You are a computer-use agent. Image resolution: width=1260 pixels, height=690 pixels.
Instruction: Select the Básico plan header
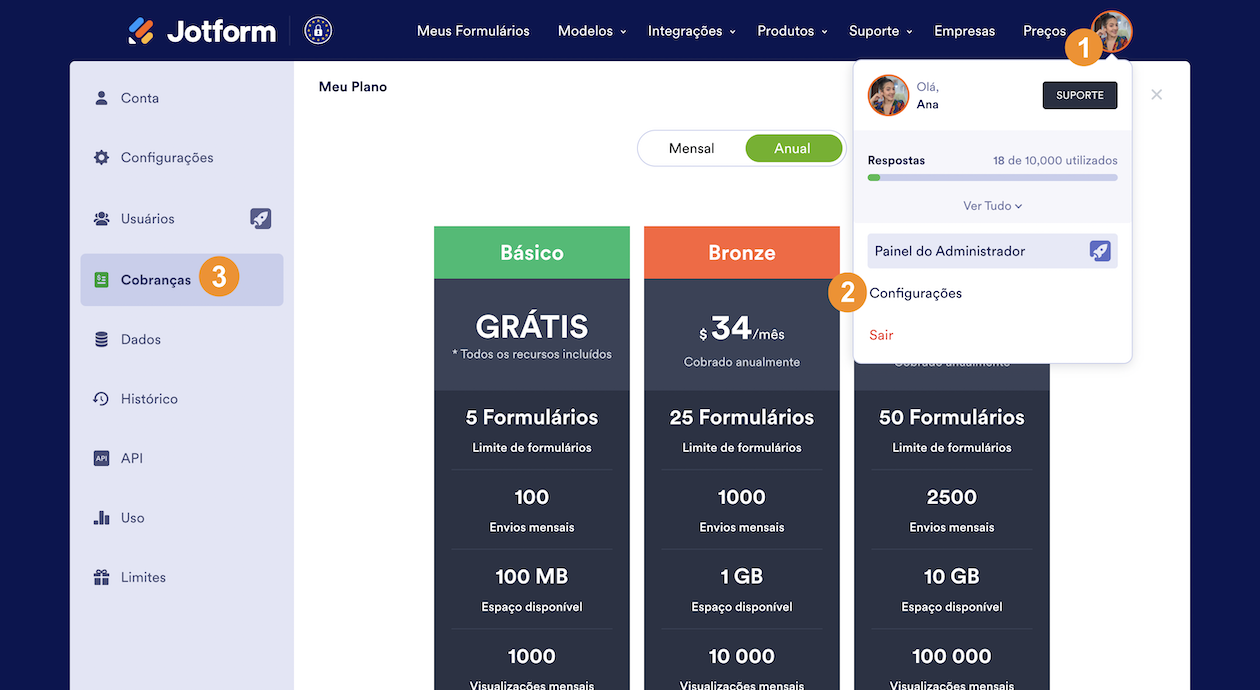pyautogui.click(x=532, y=253)
